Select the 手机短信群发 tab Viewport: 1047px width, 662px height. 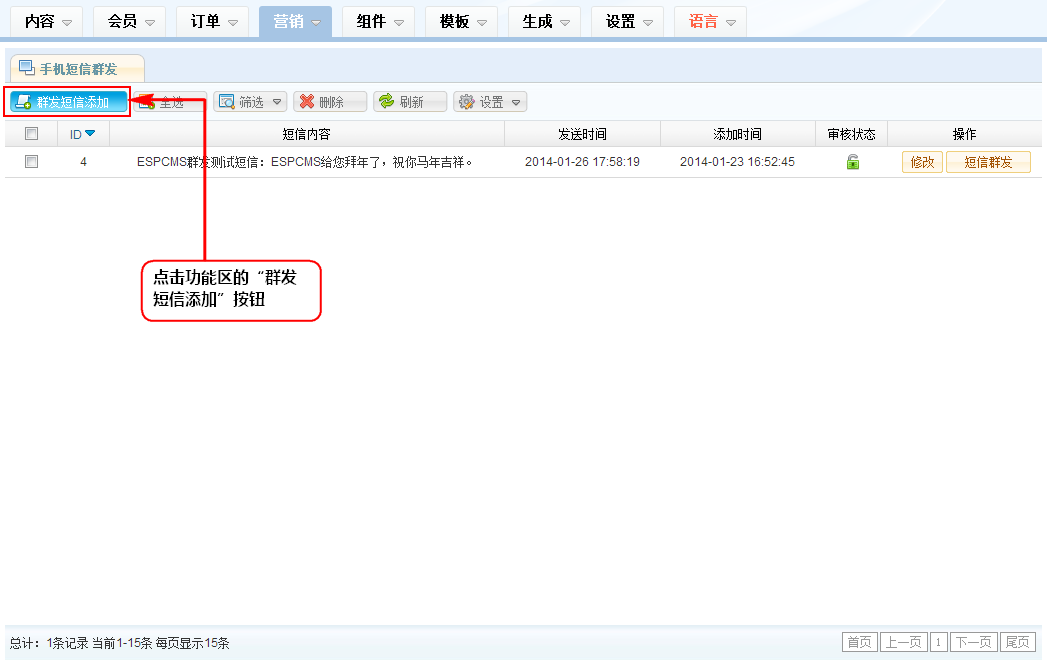78,69
